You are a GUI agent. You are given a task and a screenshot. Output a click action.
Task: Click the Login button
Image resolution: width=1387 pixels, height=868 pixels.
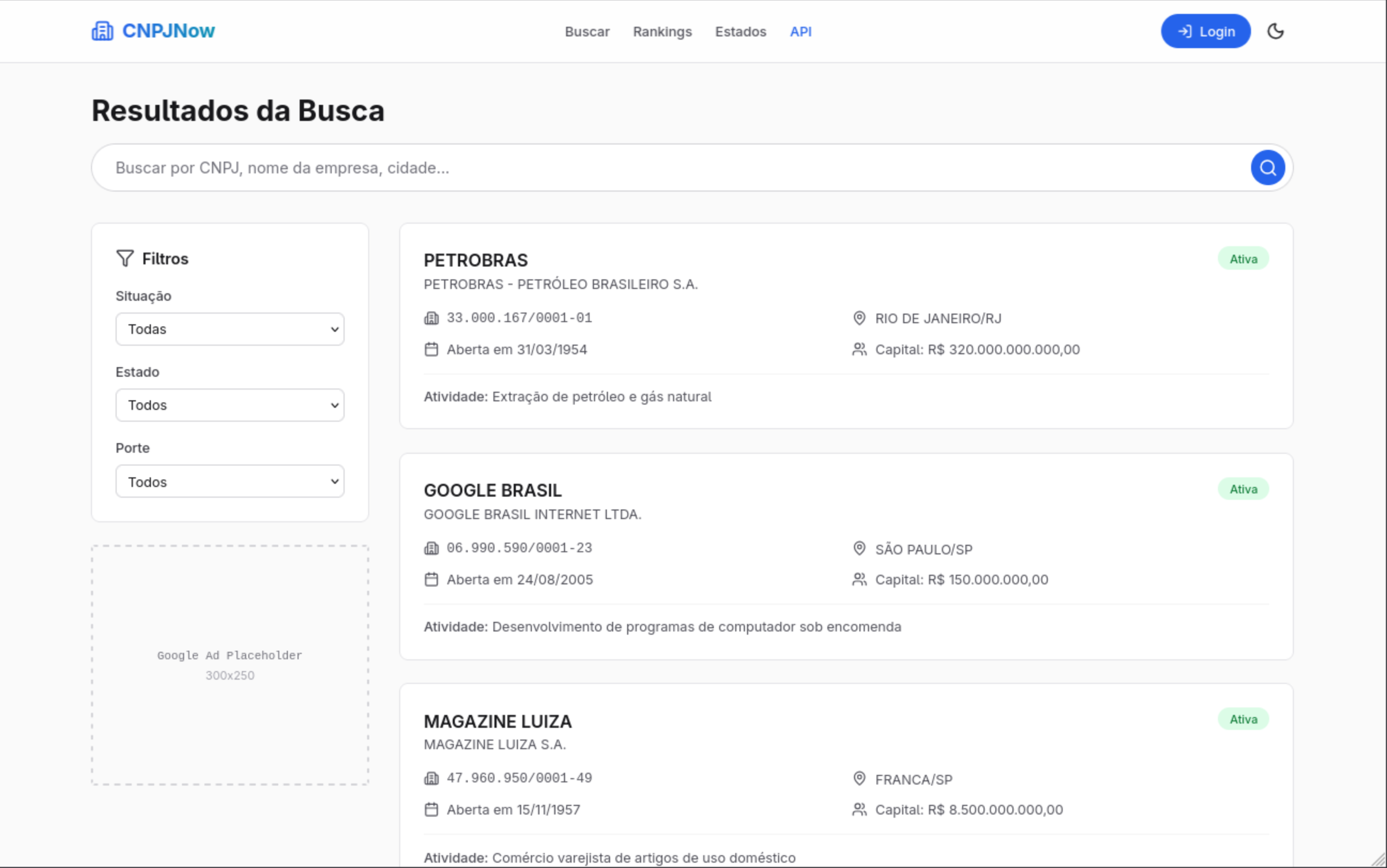(x=1206, y=31)
